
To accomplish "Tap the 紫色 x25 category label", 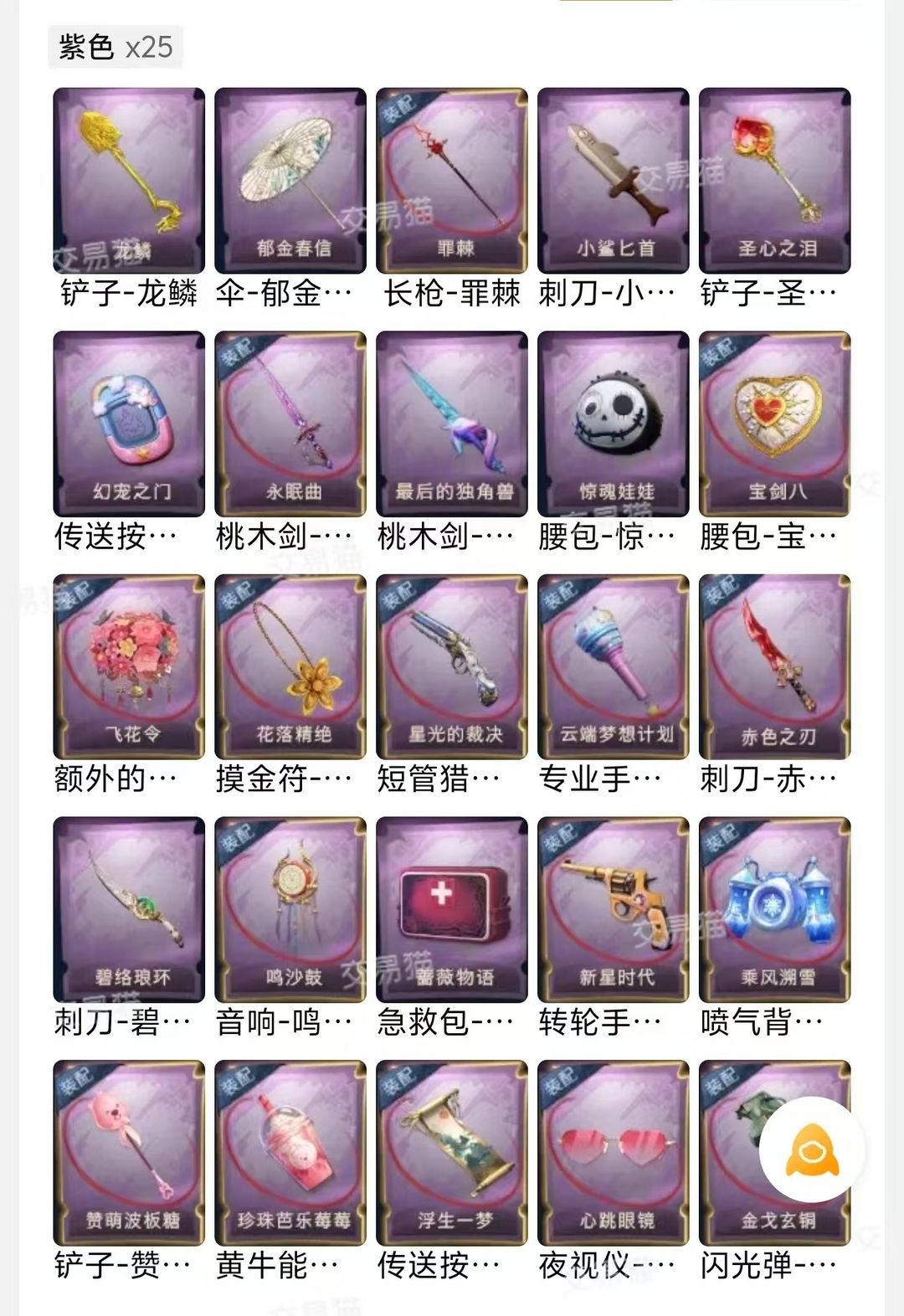I will 116,47.
